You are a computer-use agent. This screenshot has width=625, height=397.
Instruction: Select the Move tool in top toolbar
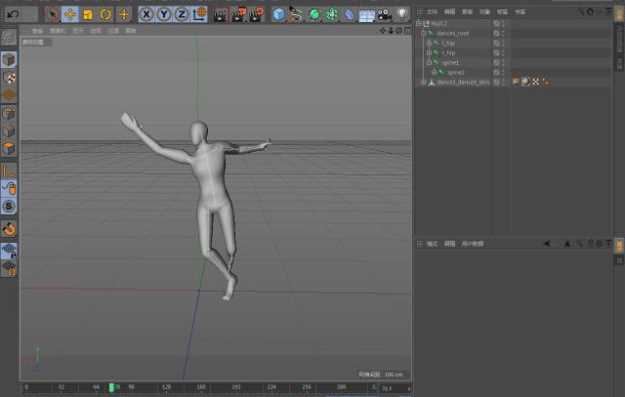pos(70,15)
